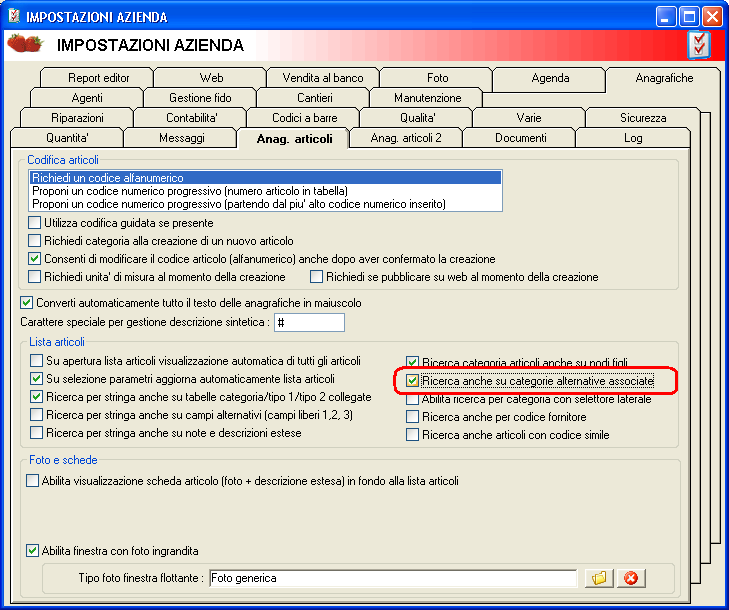
Task: Toggle Ricerca anche su categorie alternative associate
Action: 412,381
